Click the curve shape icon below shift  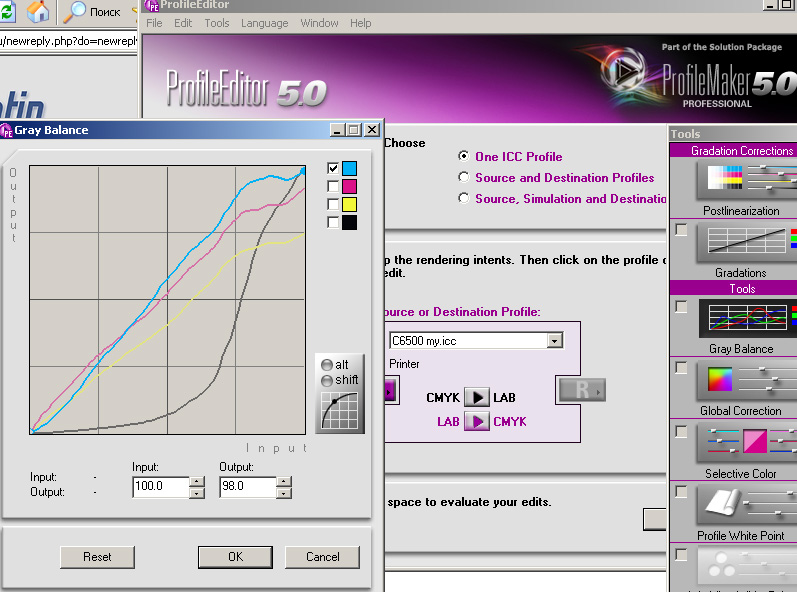(340, 411)
